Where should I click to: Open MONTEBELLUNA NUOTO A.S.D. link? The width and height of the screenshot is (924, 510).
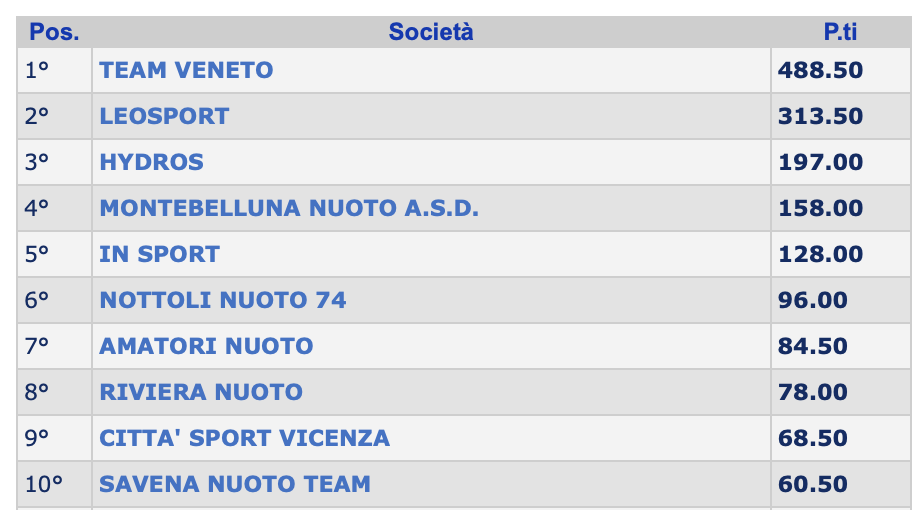pyautogui.click(x=289, y=208)
